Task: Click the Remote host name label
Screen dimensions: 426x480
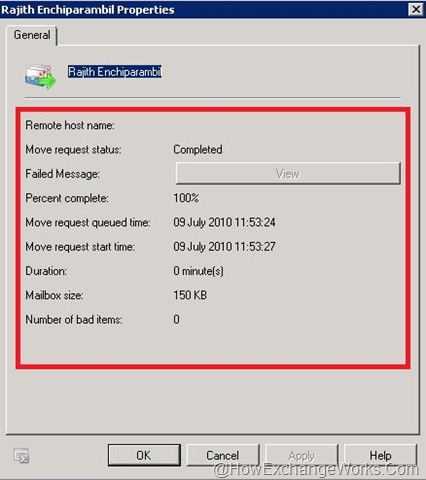Action: (x=70, y=125)
